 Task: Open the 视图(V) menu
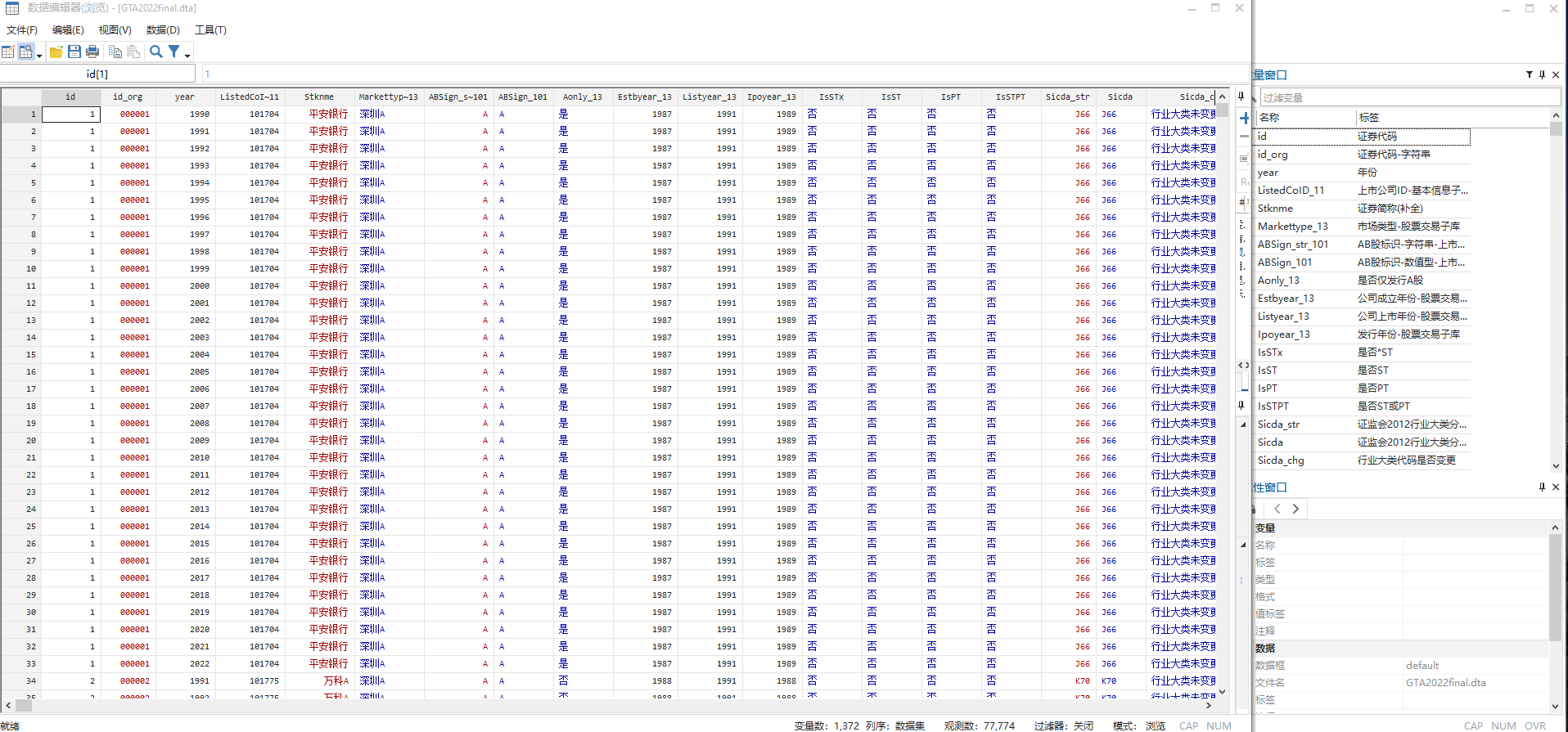pos(115,30)
